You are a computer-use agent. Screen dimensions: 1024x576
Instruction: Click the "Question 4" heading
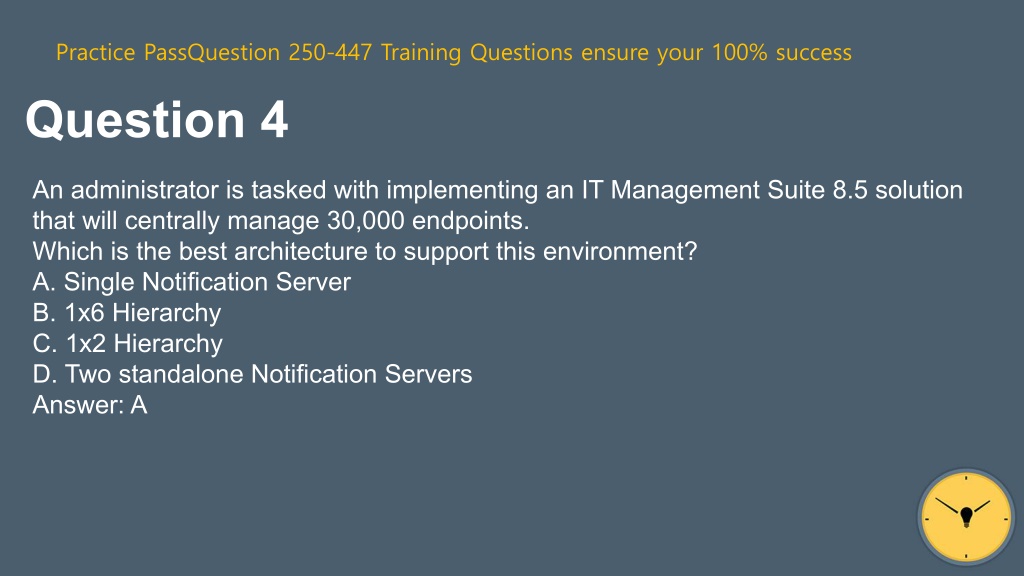157,120
